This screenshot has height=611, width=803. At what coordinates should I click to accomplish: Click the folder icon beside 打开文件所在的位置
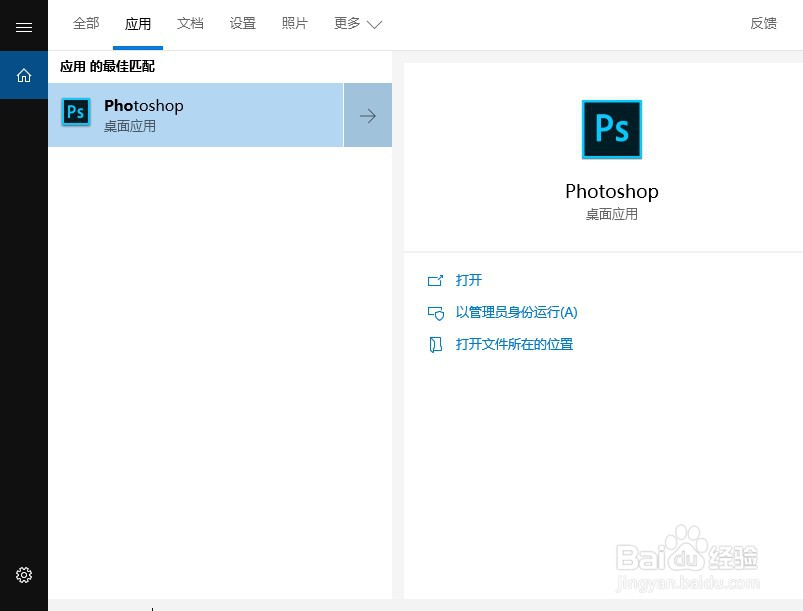435,345
